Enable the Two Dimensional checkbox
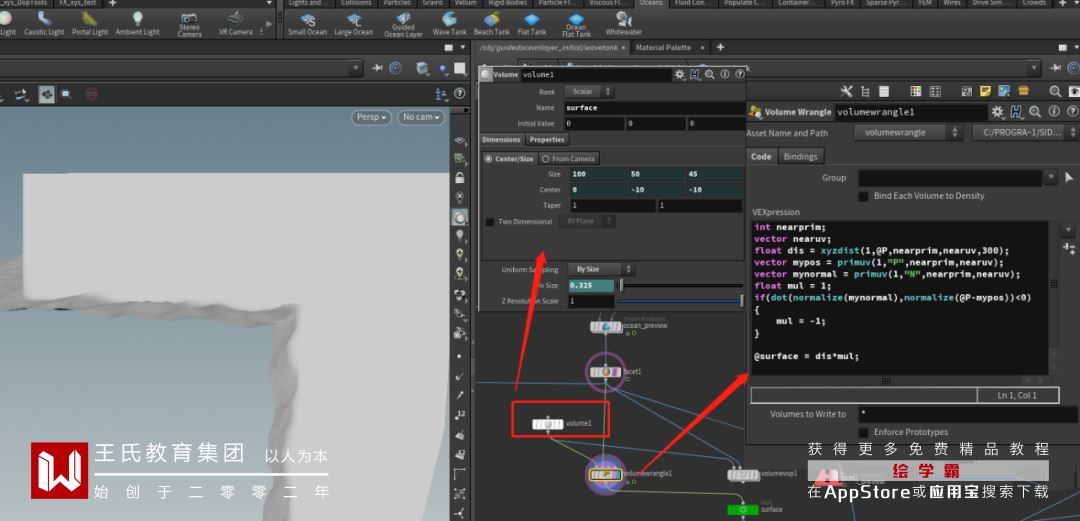1080x521 pixels. (490, 222)
